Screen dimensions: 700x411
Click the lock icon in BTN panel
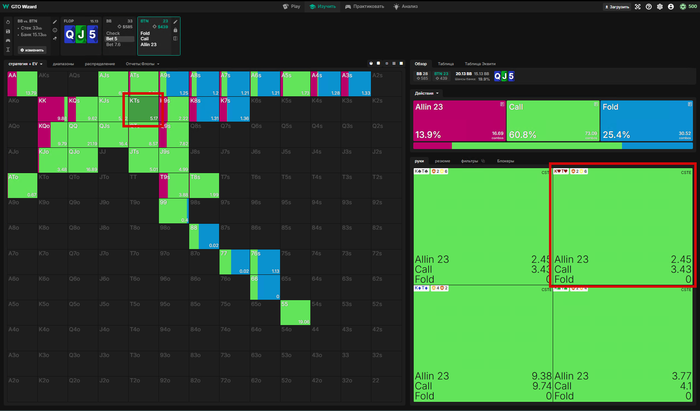175,30
